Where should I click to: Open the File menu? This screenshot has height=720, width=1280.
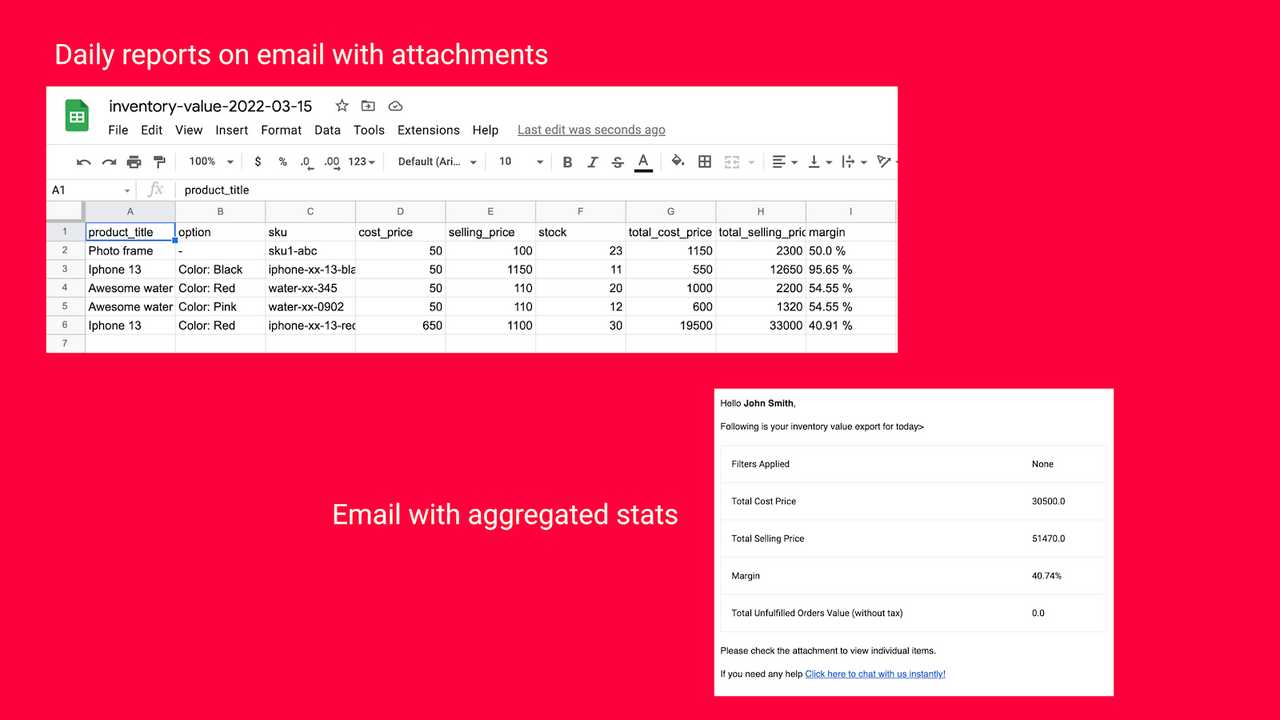point(118,130)
